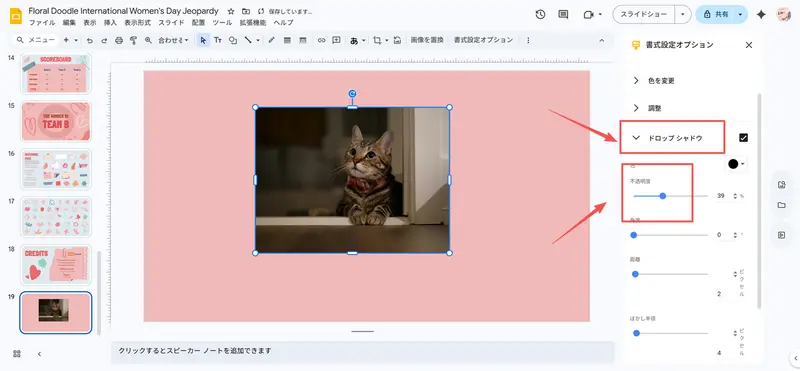Open the Gemini sparkle icon
This screenshot has width=800, height=371.
tap(761, 14)
